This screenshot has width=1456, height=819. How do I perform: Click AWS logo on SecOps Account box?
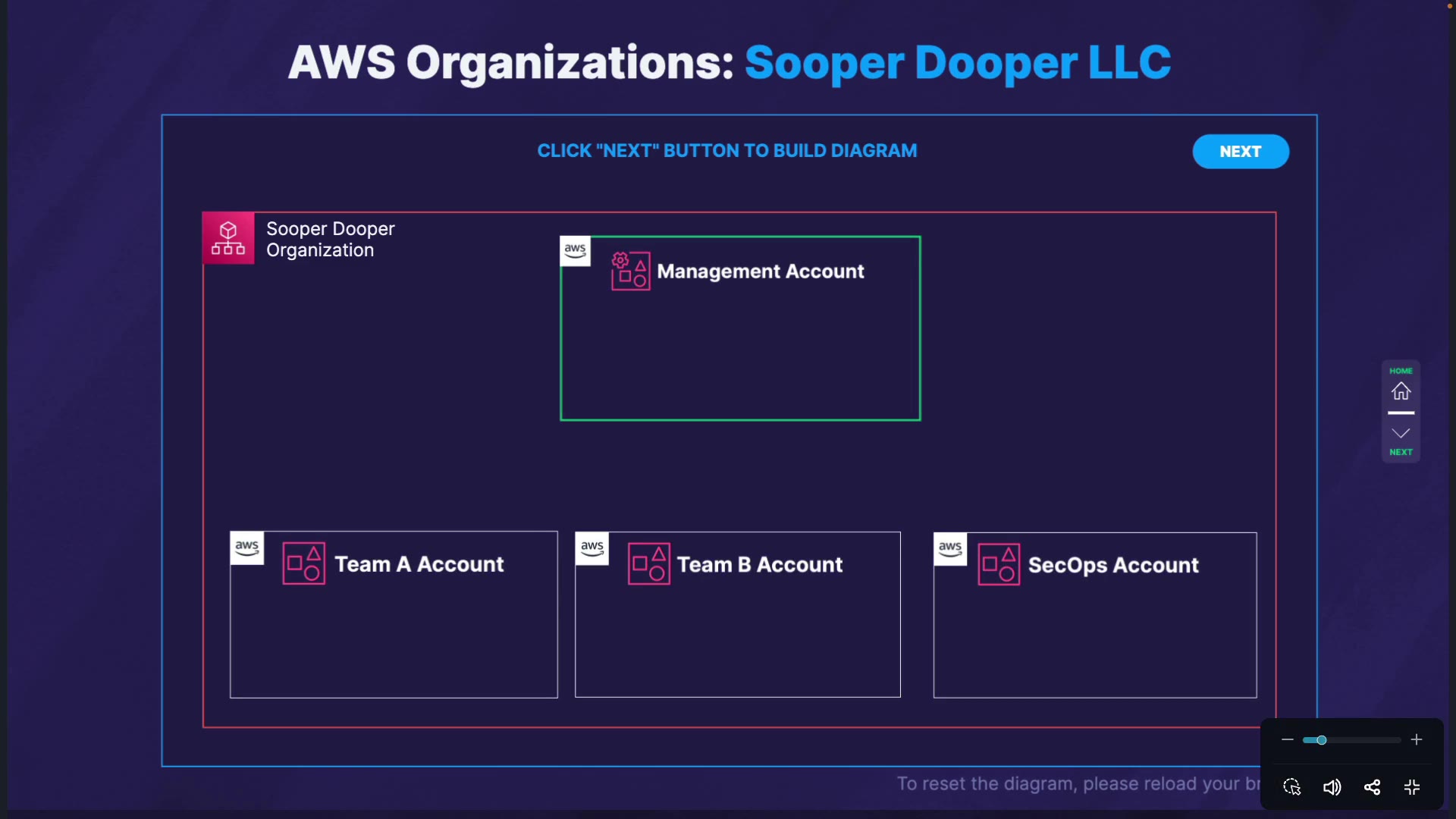[949, 548]
